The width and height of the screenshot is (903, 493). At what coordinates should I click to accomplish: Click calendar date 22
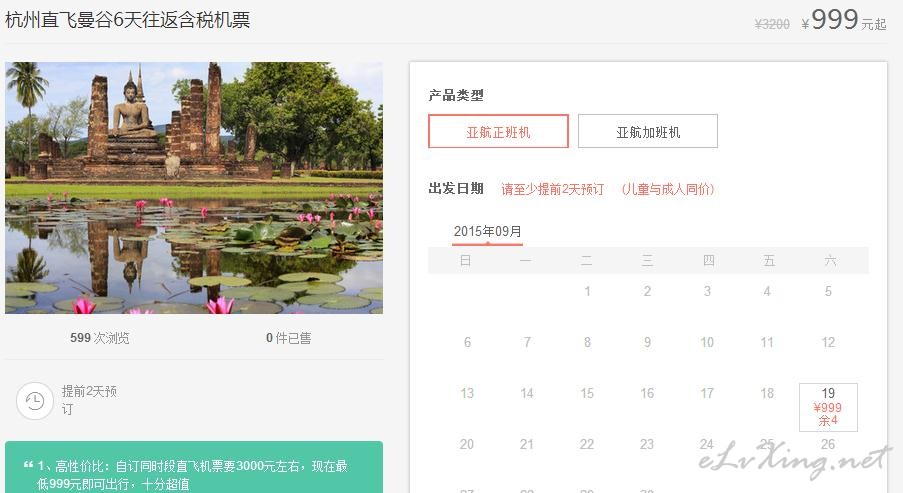coord(587,444)
